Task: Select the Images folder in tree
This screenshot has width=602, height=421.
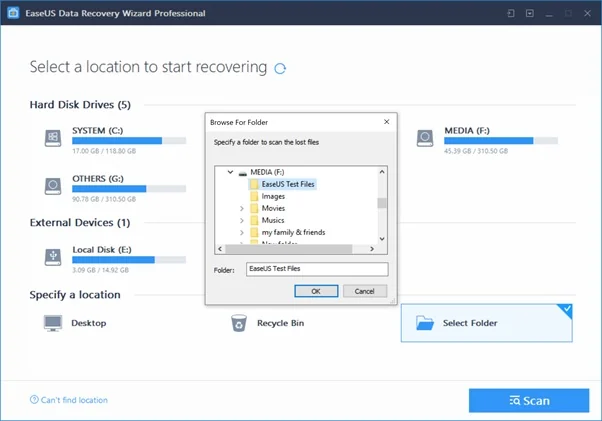Action: pyautogui.click(x=273, y=196)
